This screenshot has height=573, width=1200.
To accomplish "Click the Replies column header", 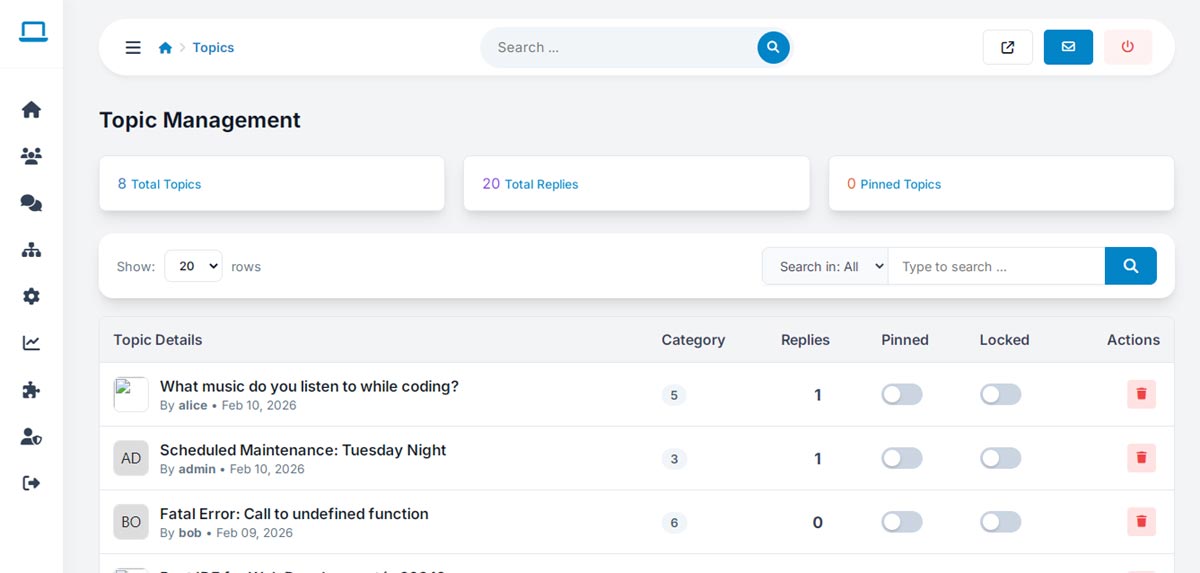I will pyautogui.click(x=805, y=340).
